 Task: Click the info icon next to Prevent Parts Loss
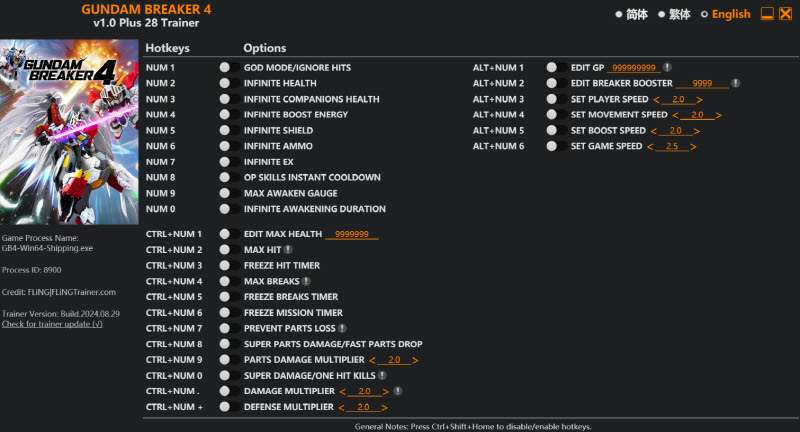tap(342, 328)
